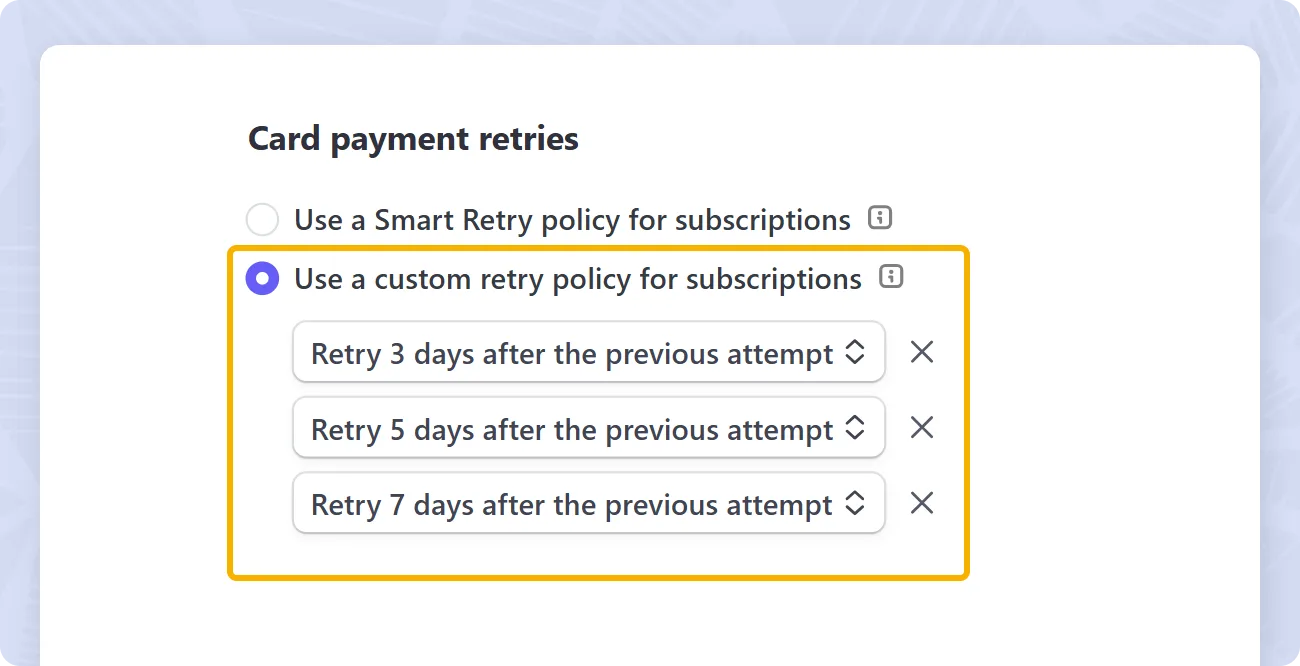Open the 'Retry 5 days after' dropdown
This screenshot has height=666, width=1300.
pos(589,428)
